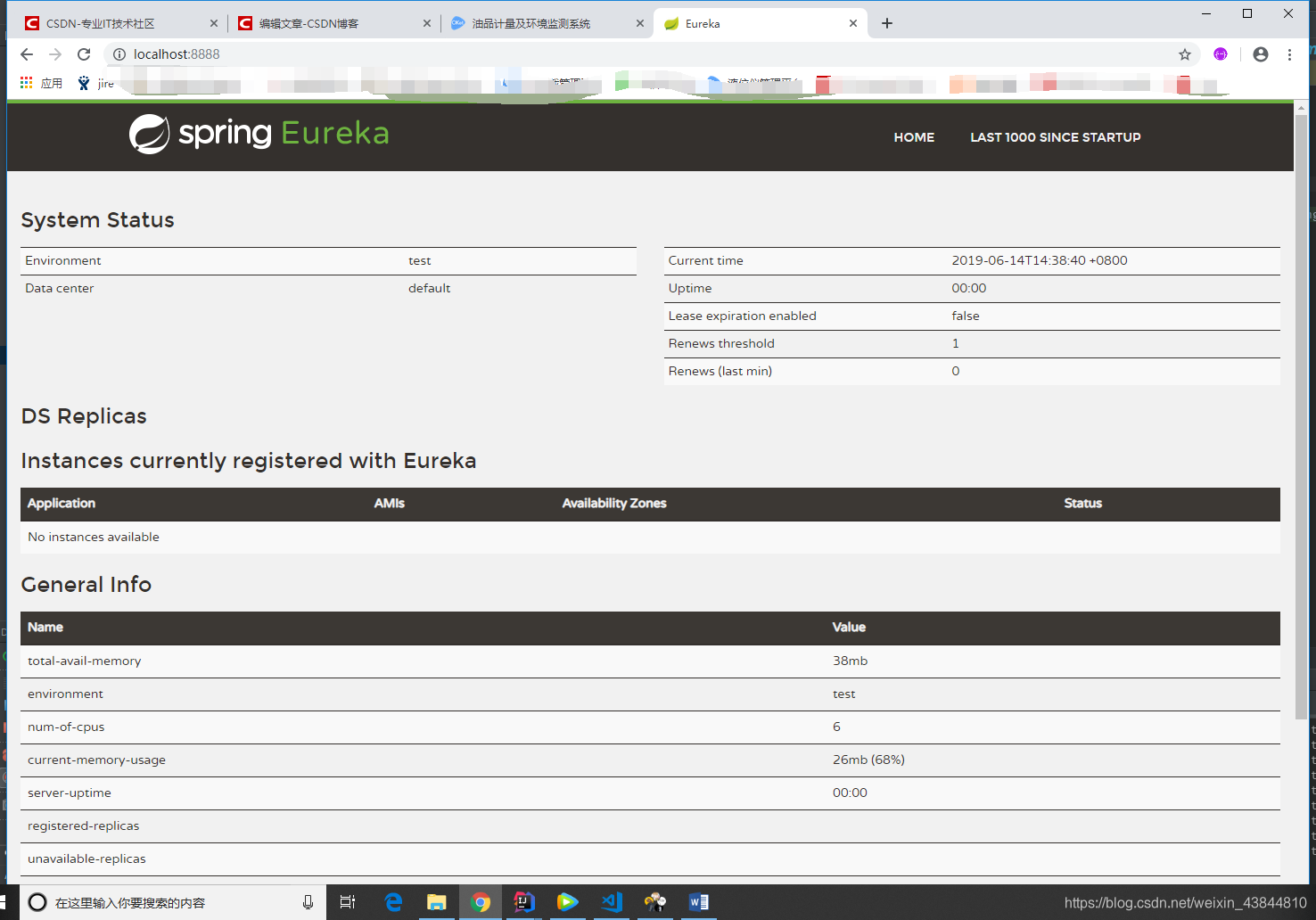The width and height of the screenshot is (1316, 920).
Task: Close the CSDN-专业IT技术社区 tab
Action: click(213, 23)
